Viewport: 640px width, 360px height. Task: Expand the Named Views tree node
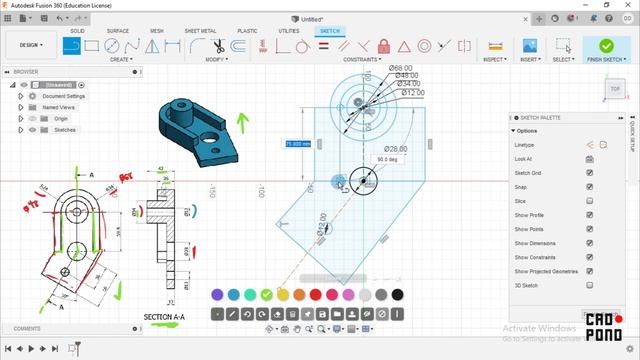click(x=20, y=107)
